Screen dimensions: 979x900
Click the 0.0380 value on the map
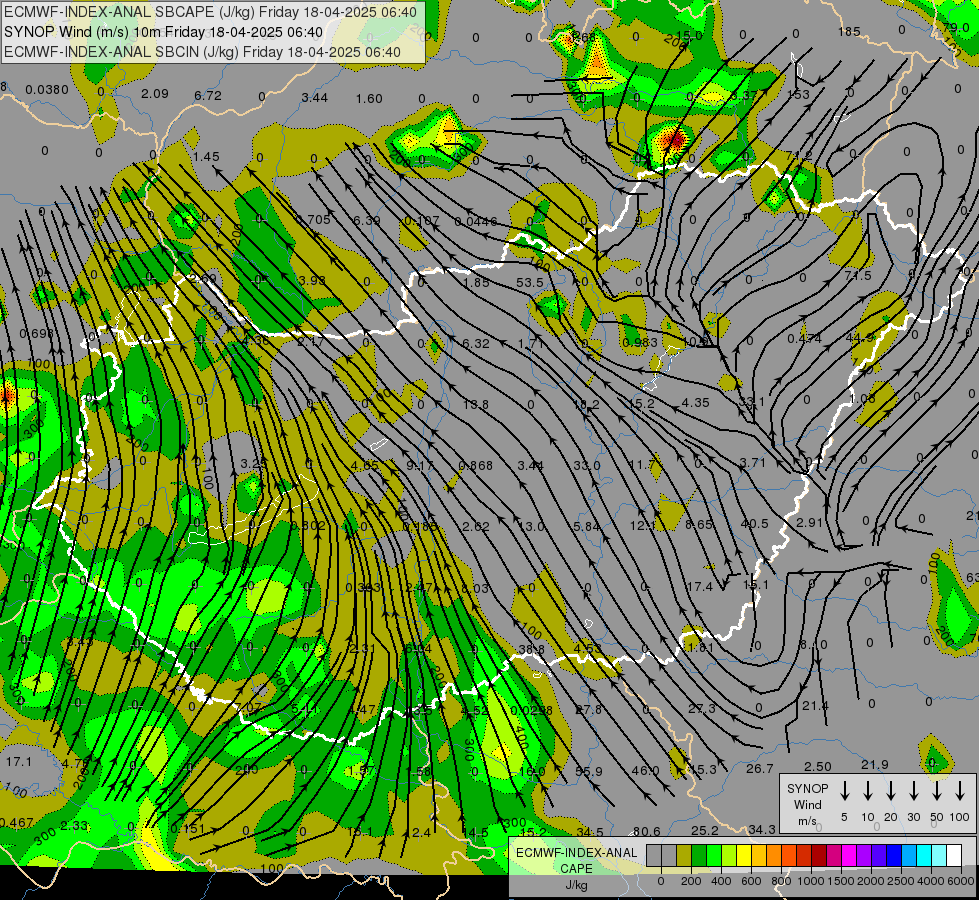click(47, 90)
